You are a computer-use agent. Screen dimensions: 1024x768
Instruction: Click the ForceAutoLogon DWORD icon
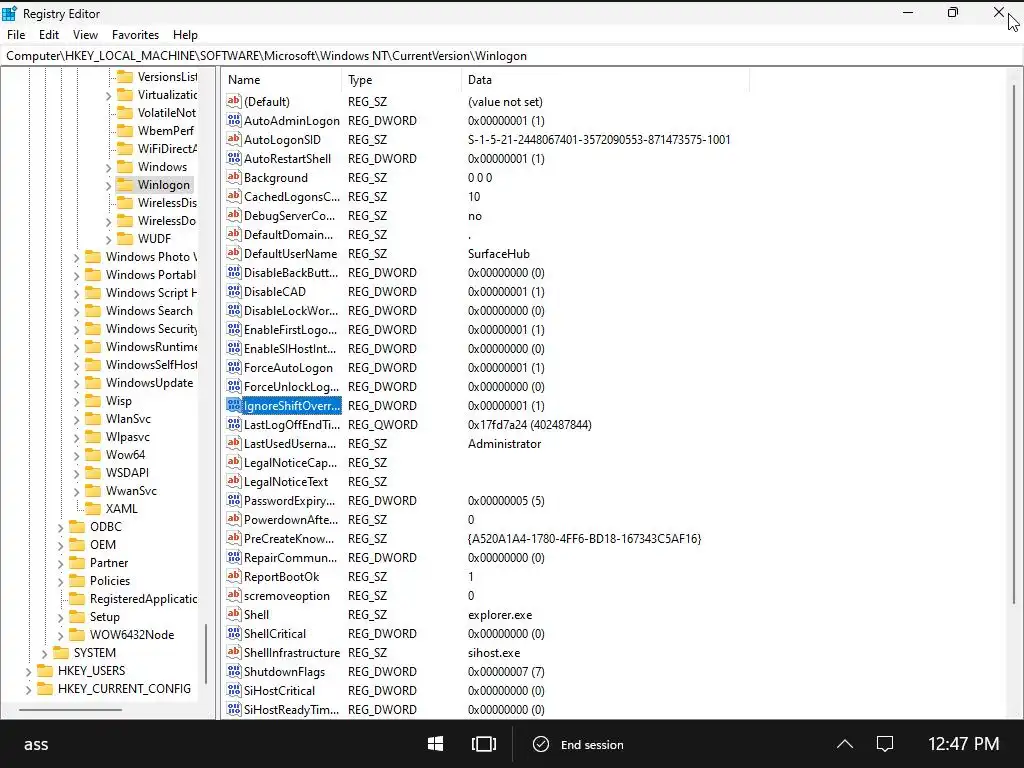pyautogui.click(x=234, y=367)
